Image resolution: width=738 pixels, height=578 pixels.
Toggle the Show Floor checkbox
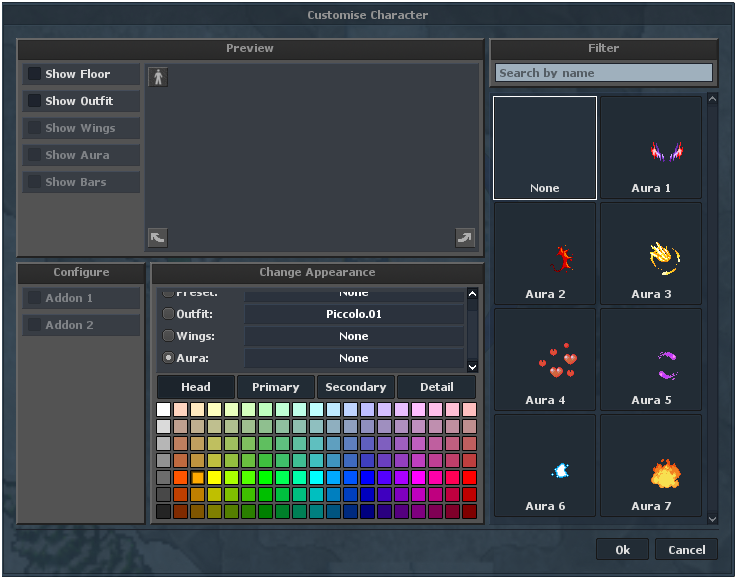click(34, 73)
